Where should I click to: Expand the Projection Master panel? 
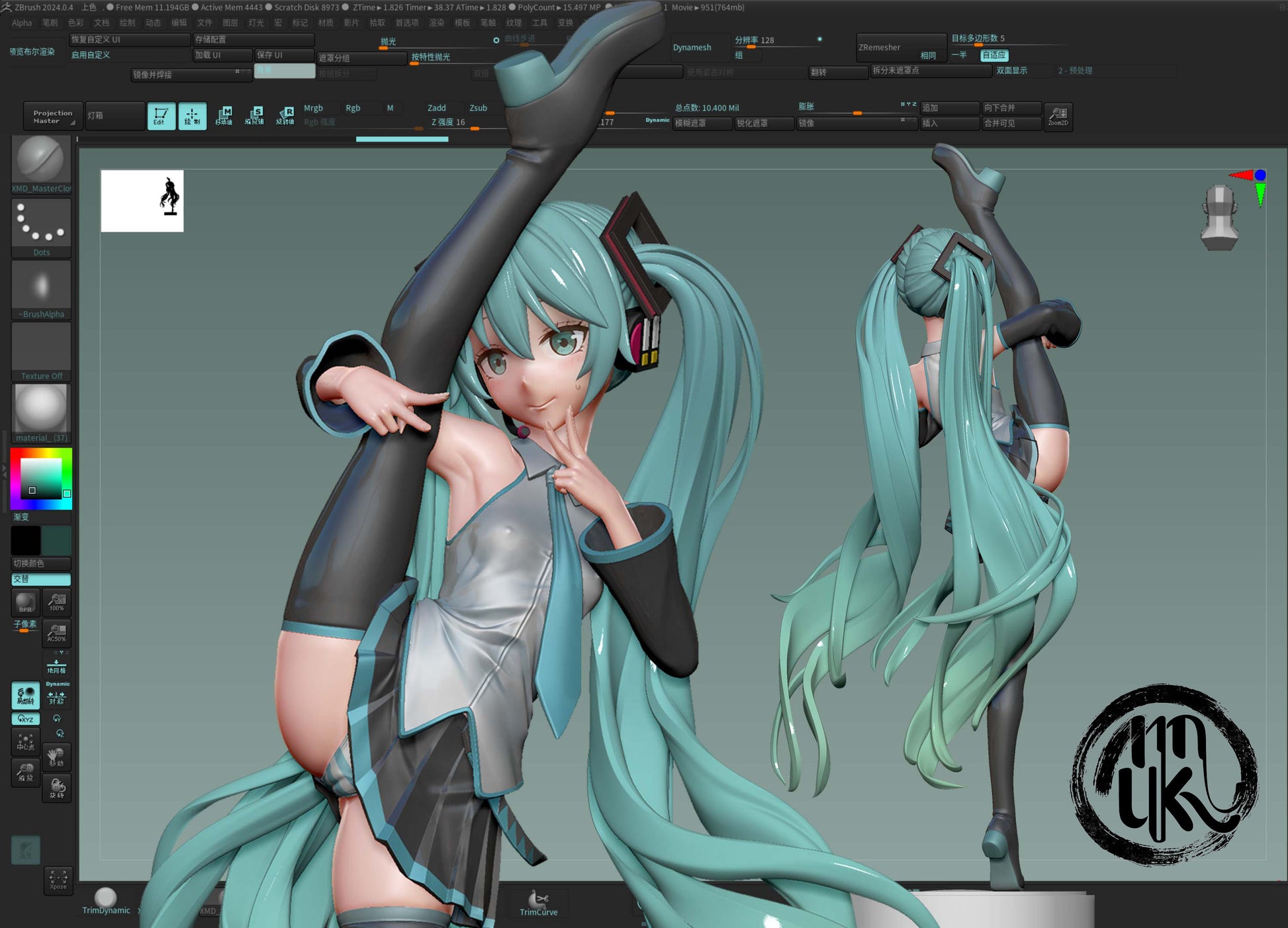coord(52,116)
